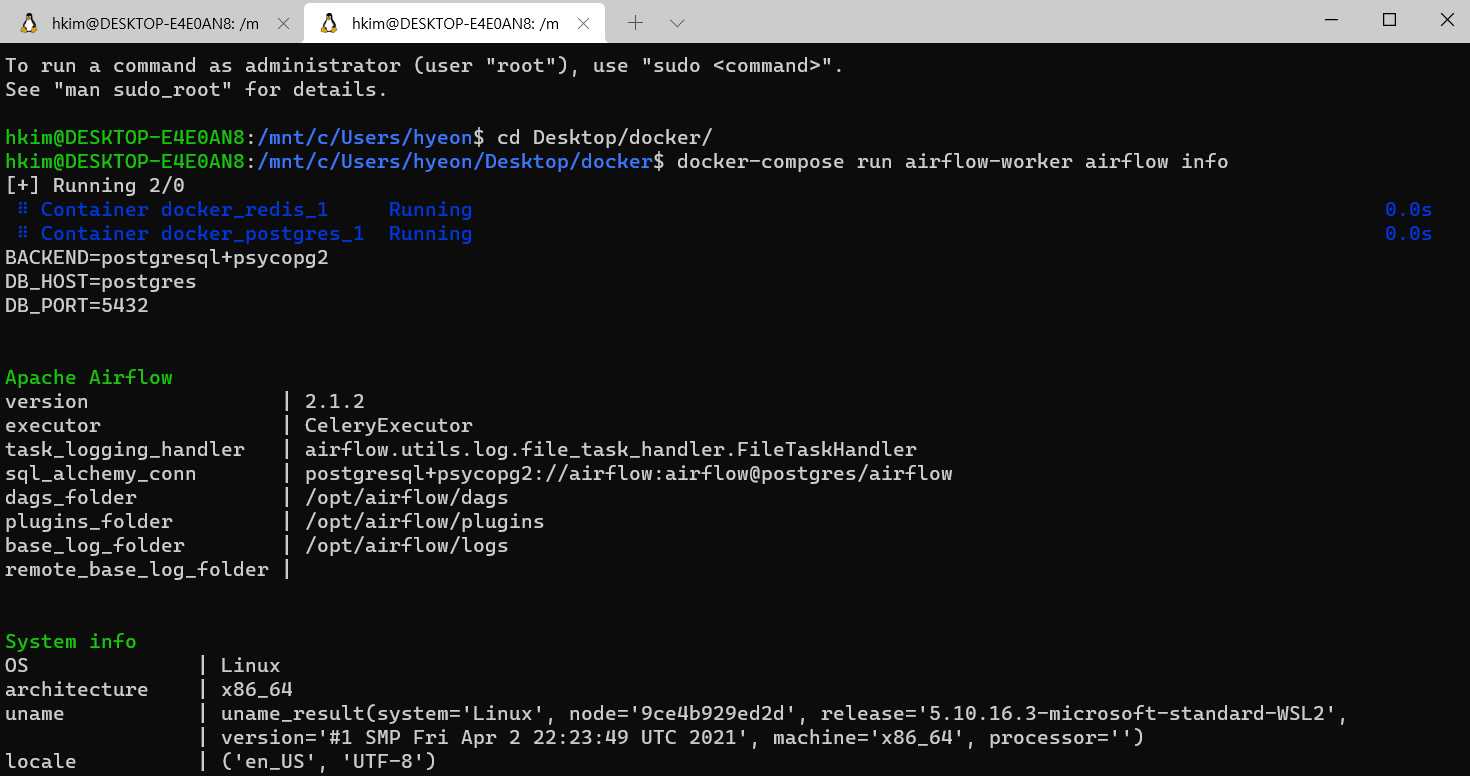Click the Tux penguin icon on the active tab
The width and height of the screenshot is (1470, 776).
click(x=329, y=24)
